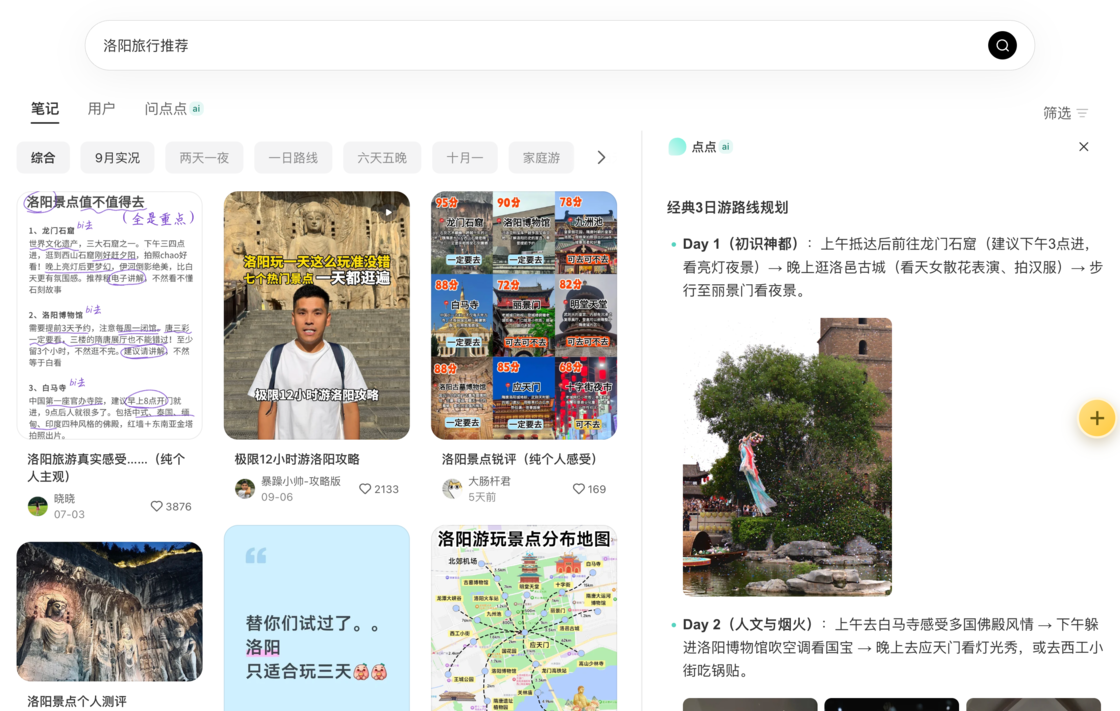Expand more filter chips with right chevron

click(x=601, y=157)
